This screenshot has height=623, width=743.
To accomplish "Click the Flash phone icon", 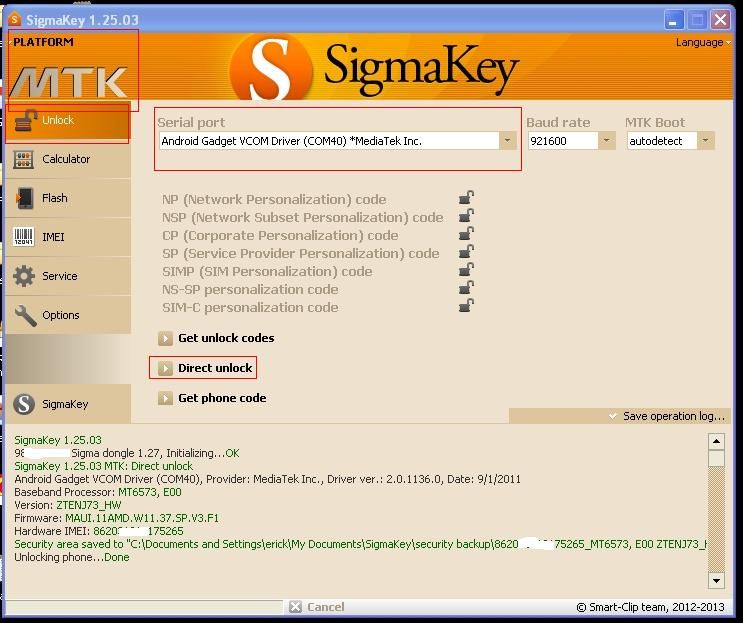I will pos(24,198).
